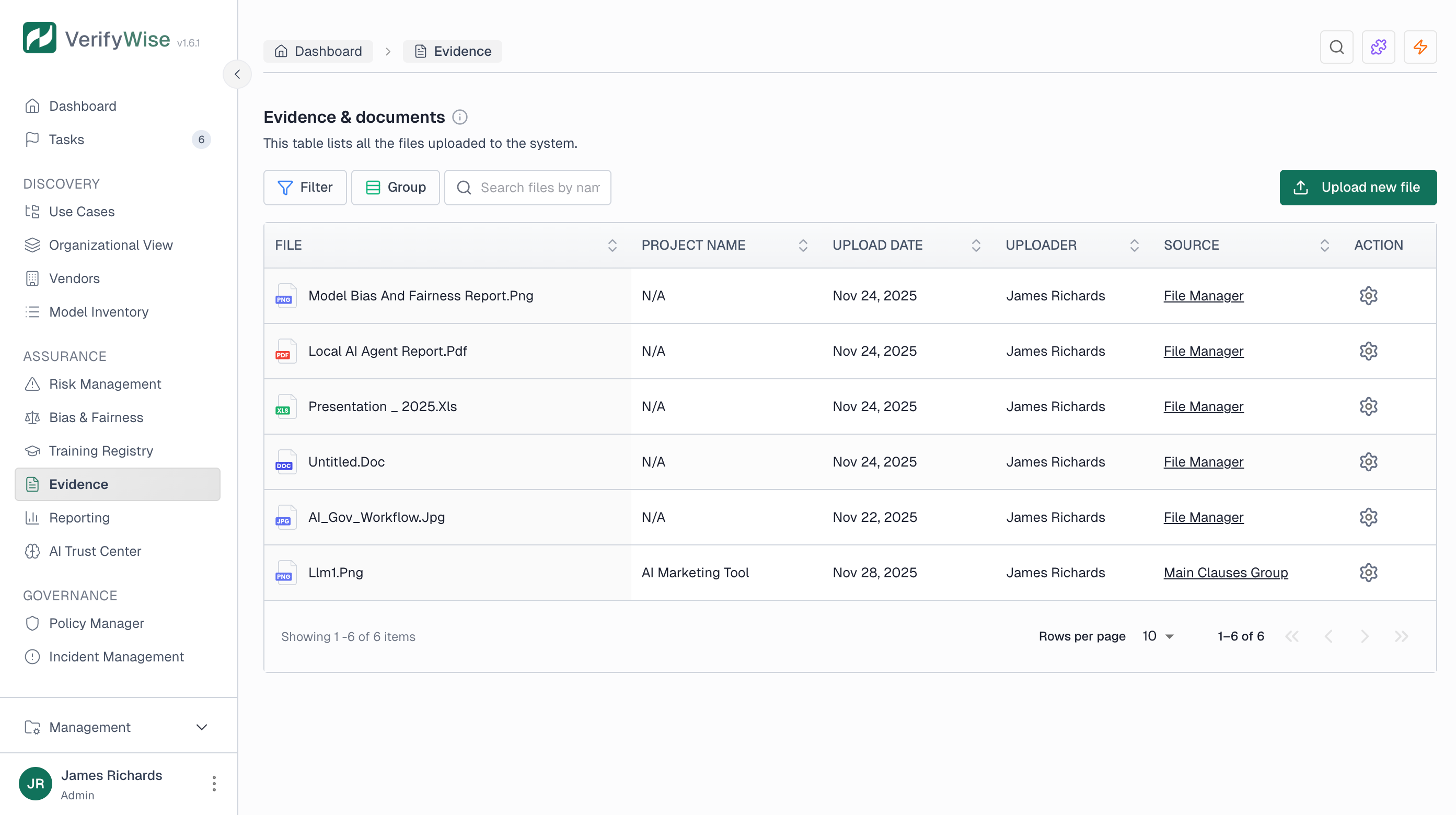This screenshot has width=1456, height=815.
Task: Select Policy Manager under Governance
Action: point(96,623)
